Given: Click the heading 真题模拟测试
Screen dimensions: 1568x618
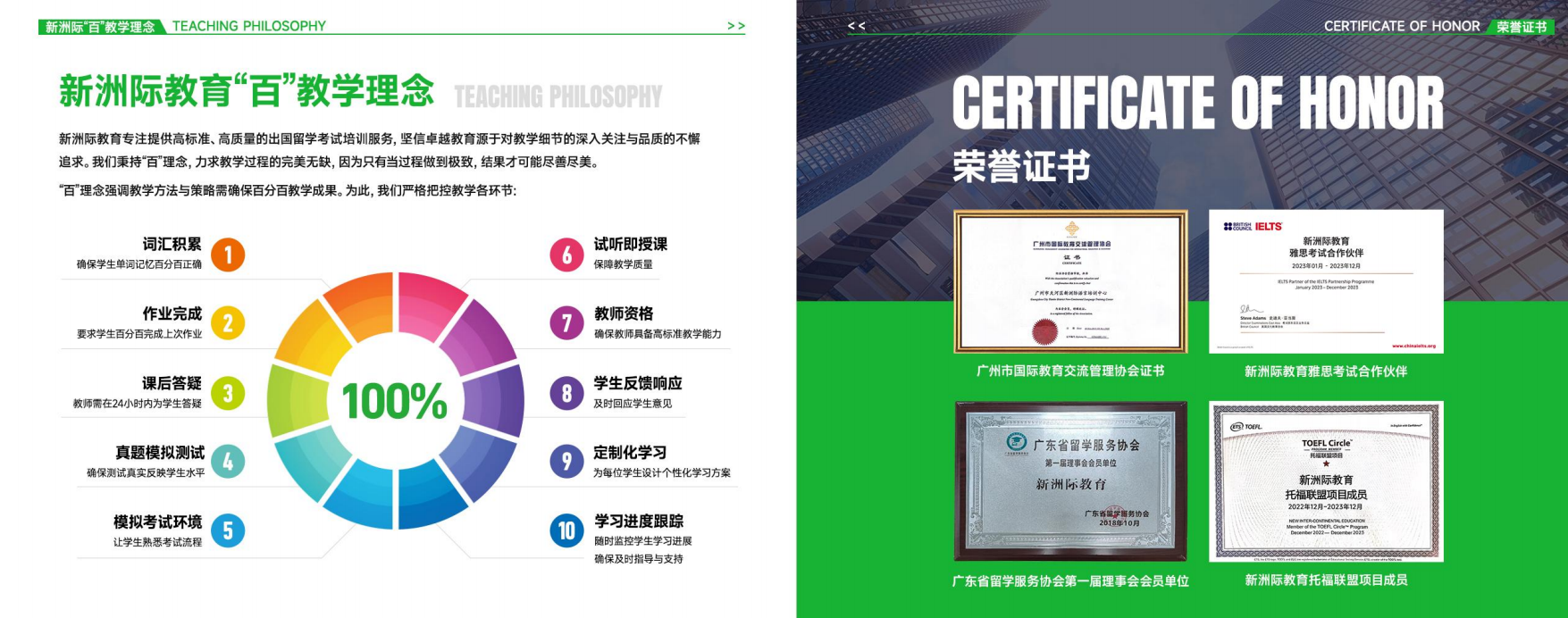Looking at the screenshot, I should tap(160, 452).
